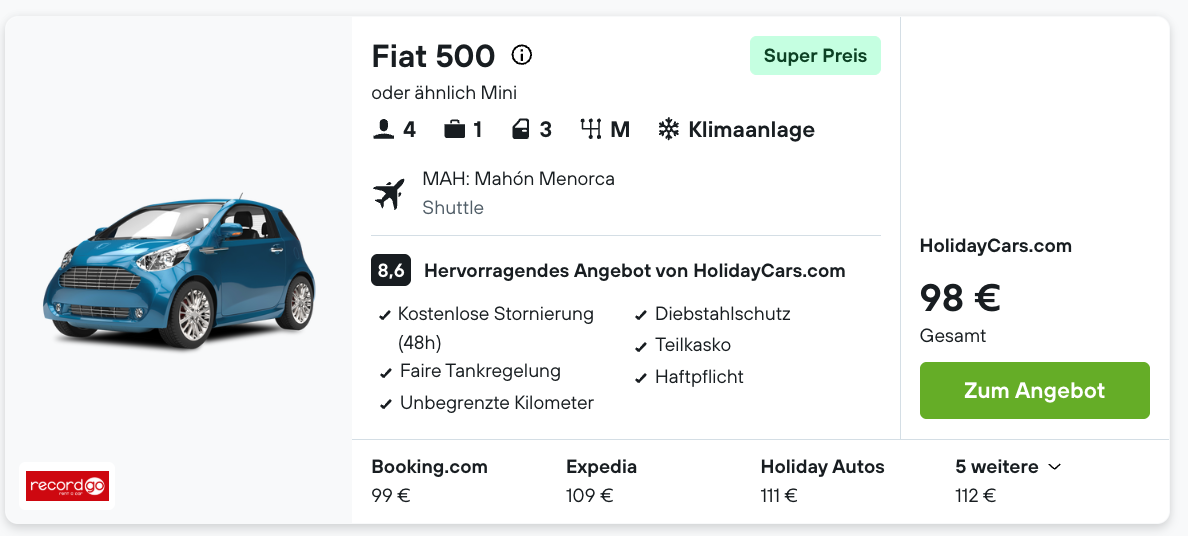Viewport: 1188px width, 536px height.
Task: Click the manual gearbox icon
Action: pyautogui.click(x=591, y=130)
